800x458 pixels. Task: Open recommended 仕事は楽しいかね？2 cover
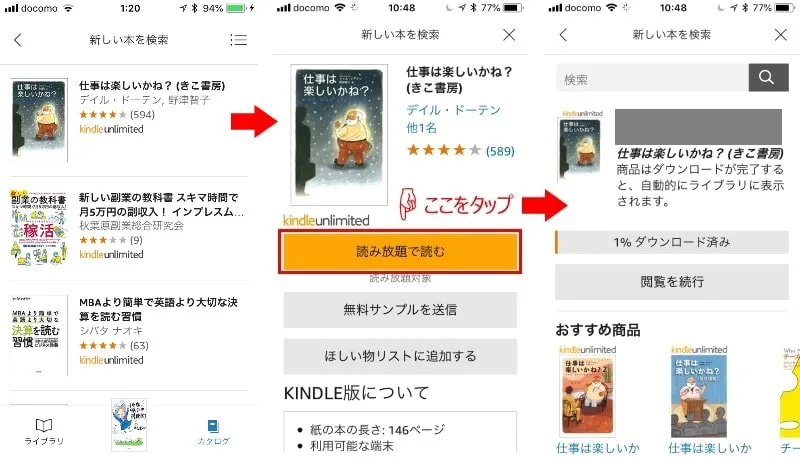pyautogui.click(x=588, y=395)
